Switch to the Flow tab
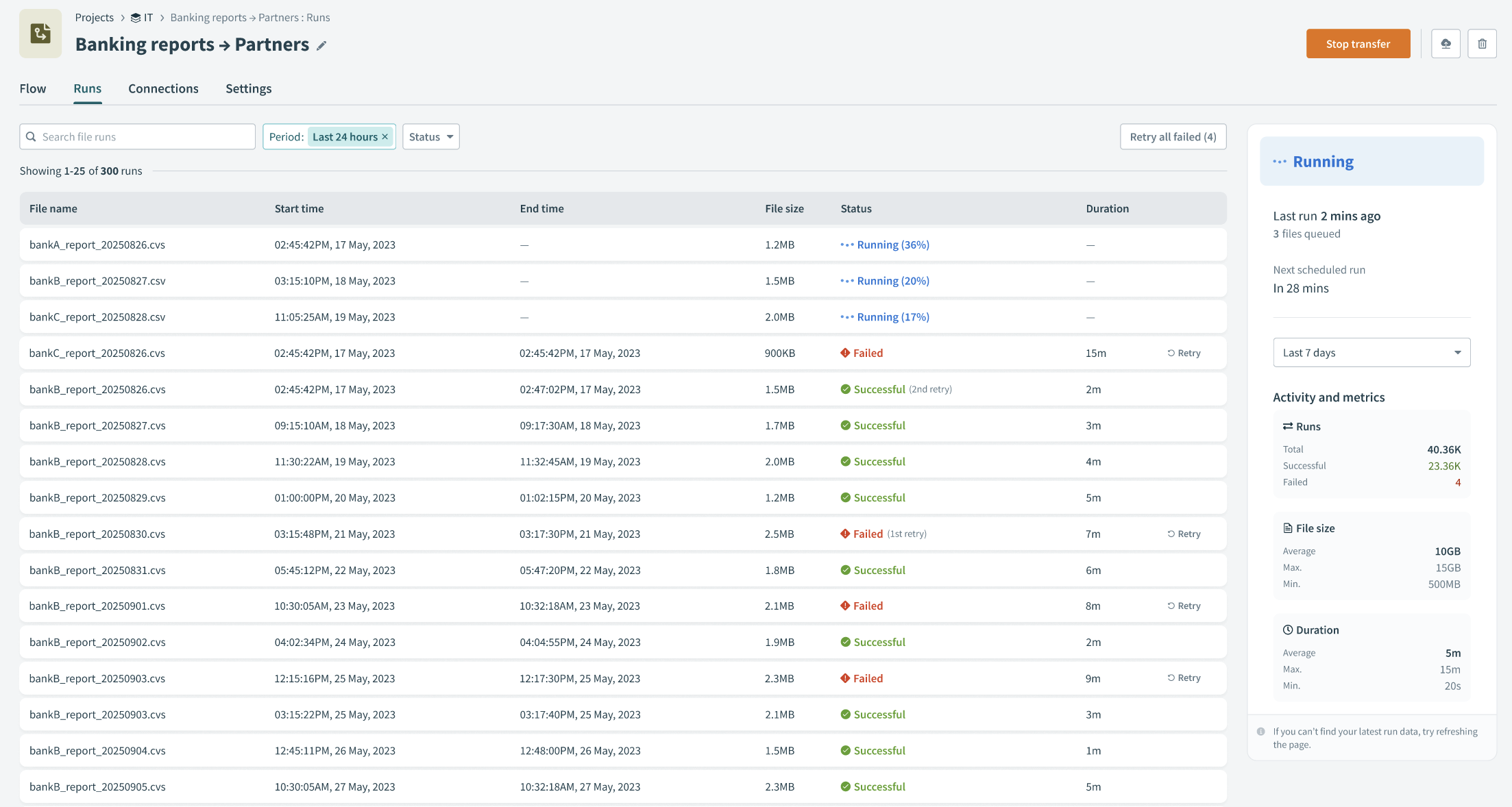This screenshot has width=1512, height=807. point(33,89)
